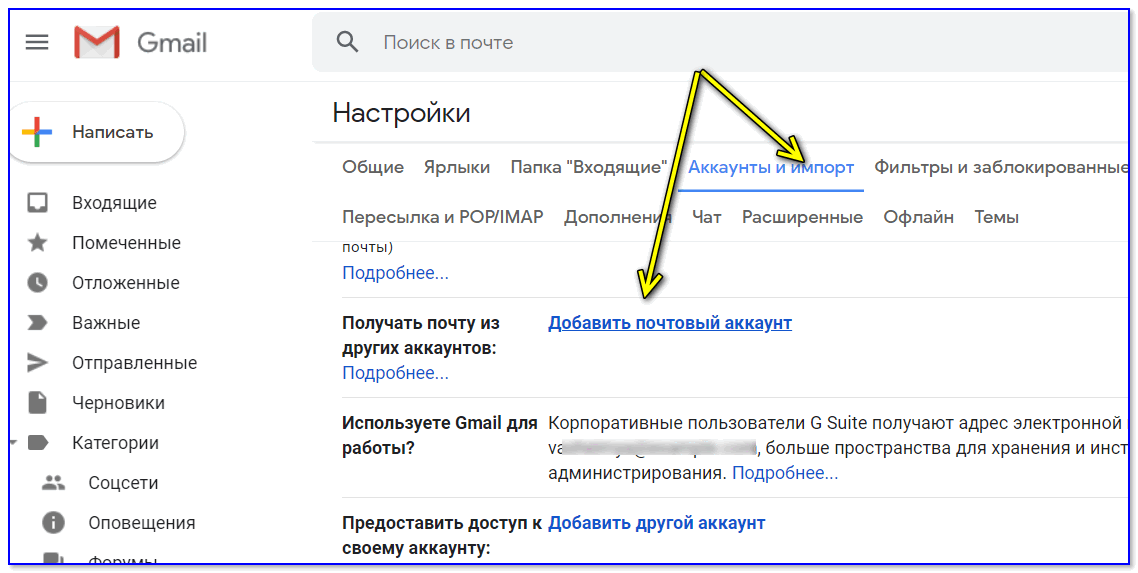Click the Категории tag icon
Image resolution: width=1138 pixels, height=573 pixels.
pos(38,442)
